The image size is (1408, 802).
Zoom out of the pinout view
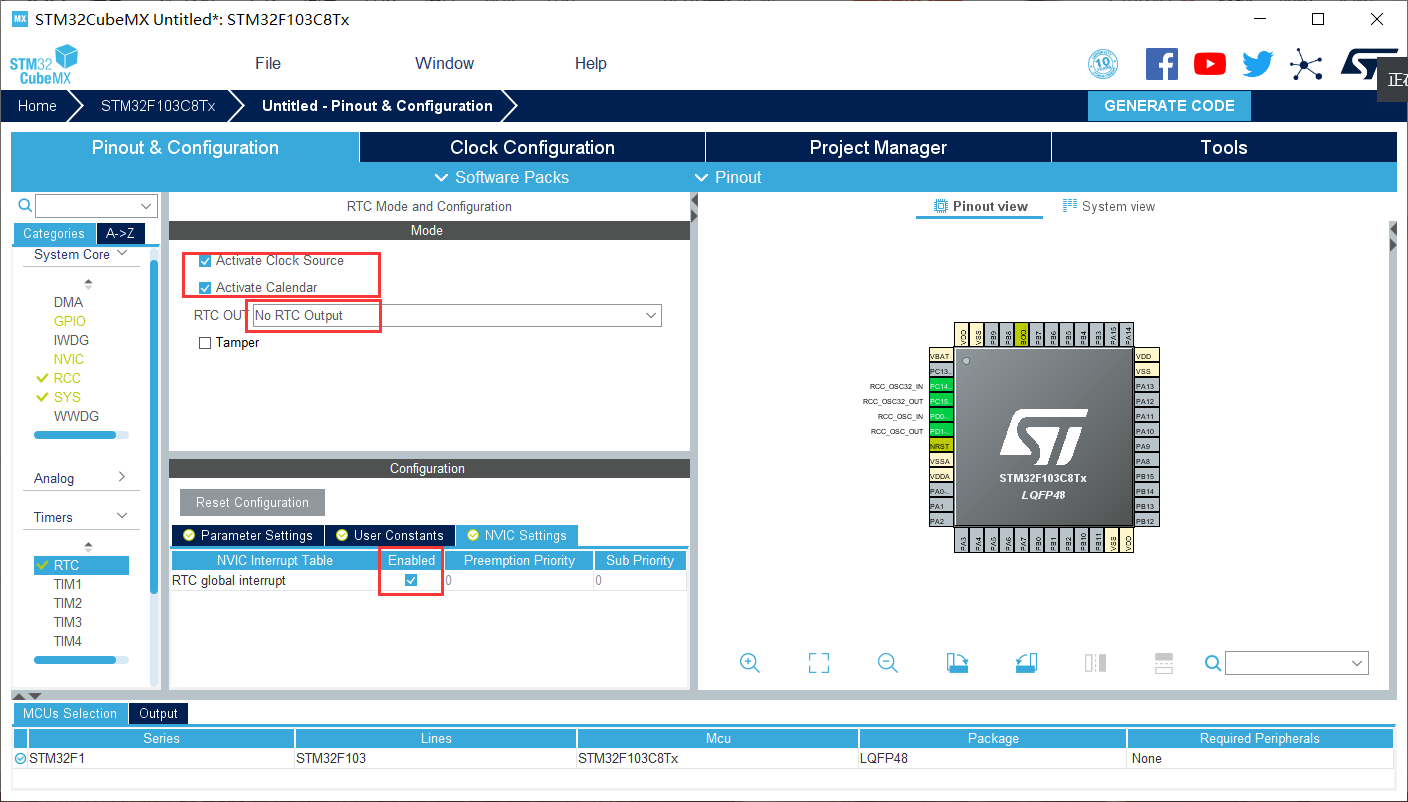pos(887,662)
